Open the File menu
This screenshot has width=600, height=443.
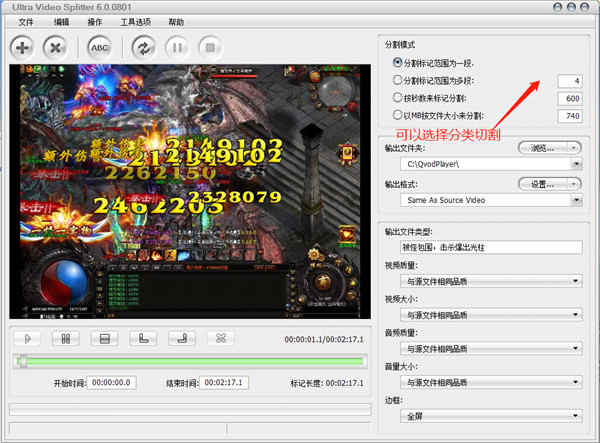click(x=26, y=22)
